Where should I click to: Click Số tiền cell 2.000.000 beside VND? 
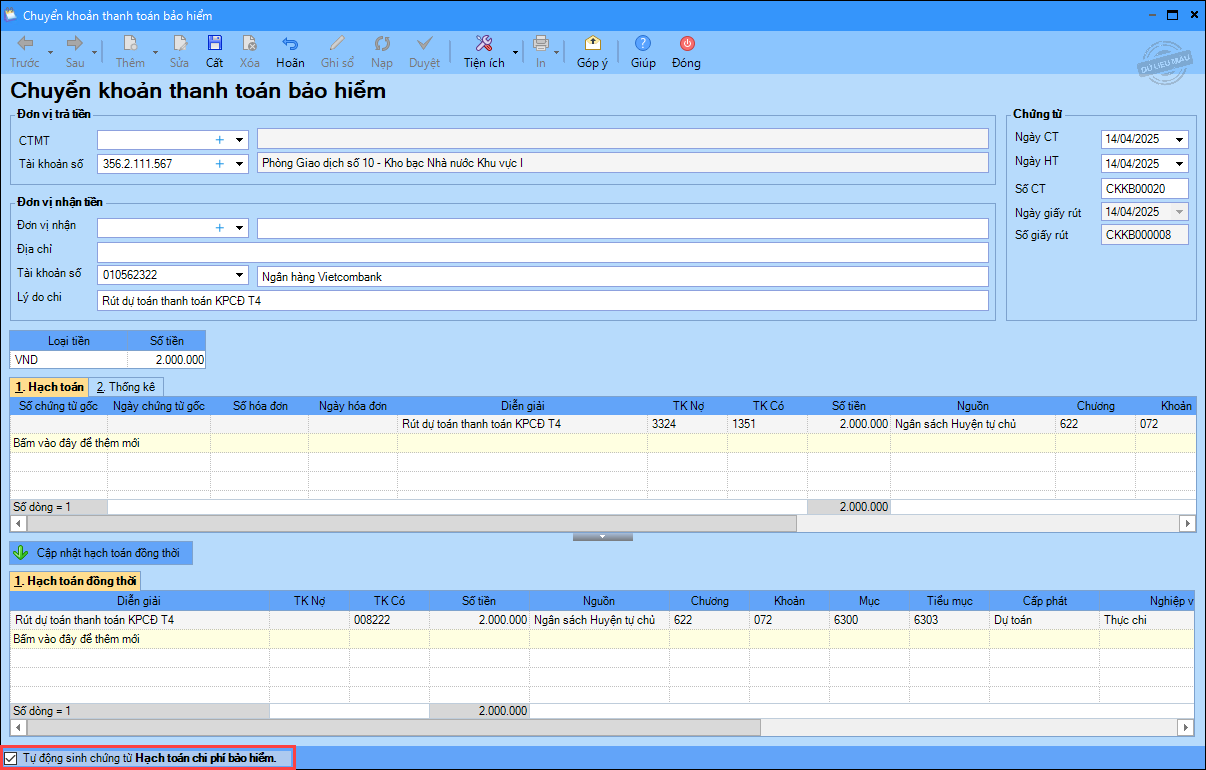(166, 360)
